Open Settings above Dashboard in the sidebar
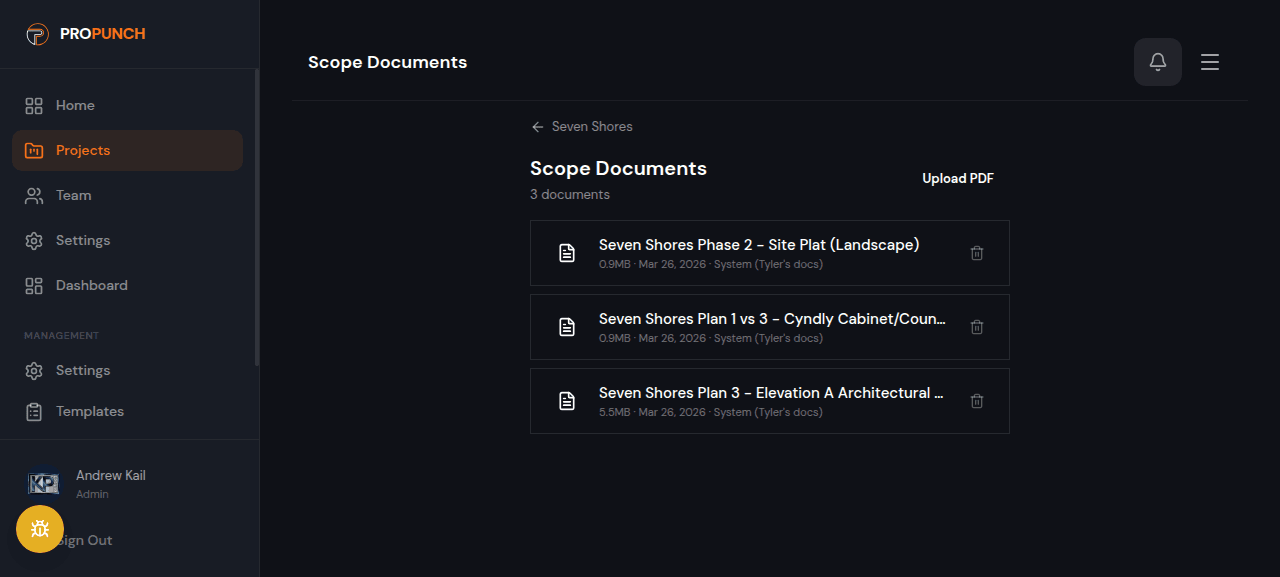This screenshot has width=1280, height=577. [127, 240]
